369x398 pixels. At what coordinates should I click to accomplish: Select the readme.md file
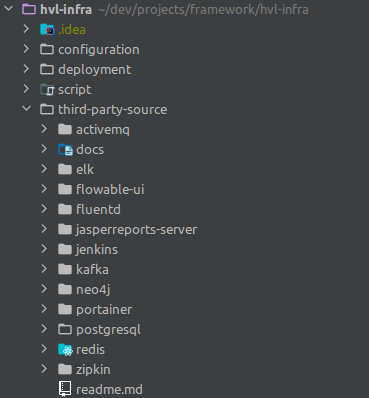(x=109, y=390)
